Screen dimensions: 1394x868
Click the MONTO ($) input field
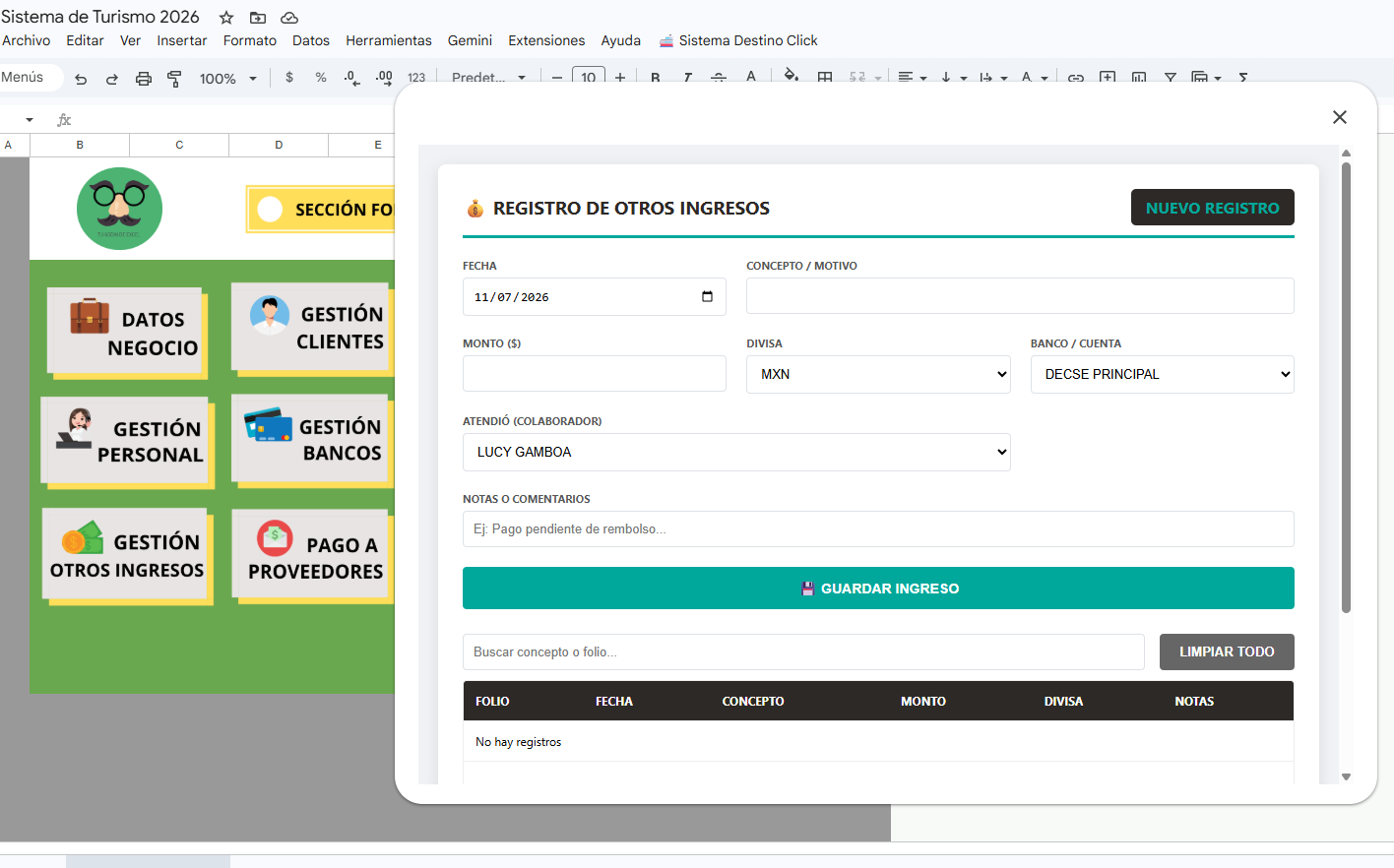coord(595,374)
